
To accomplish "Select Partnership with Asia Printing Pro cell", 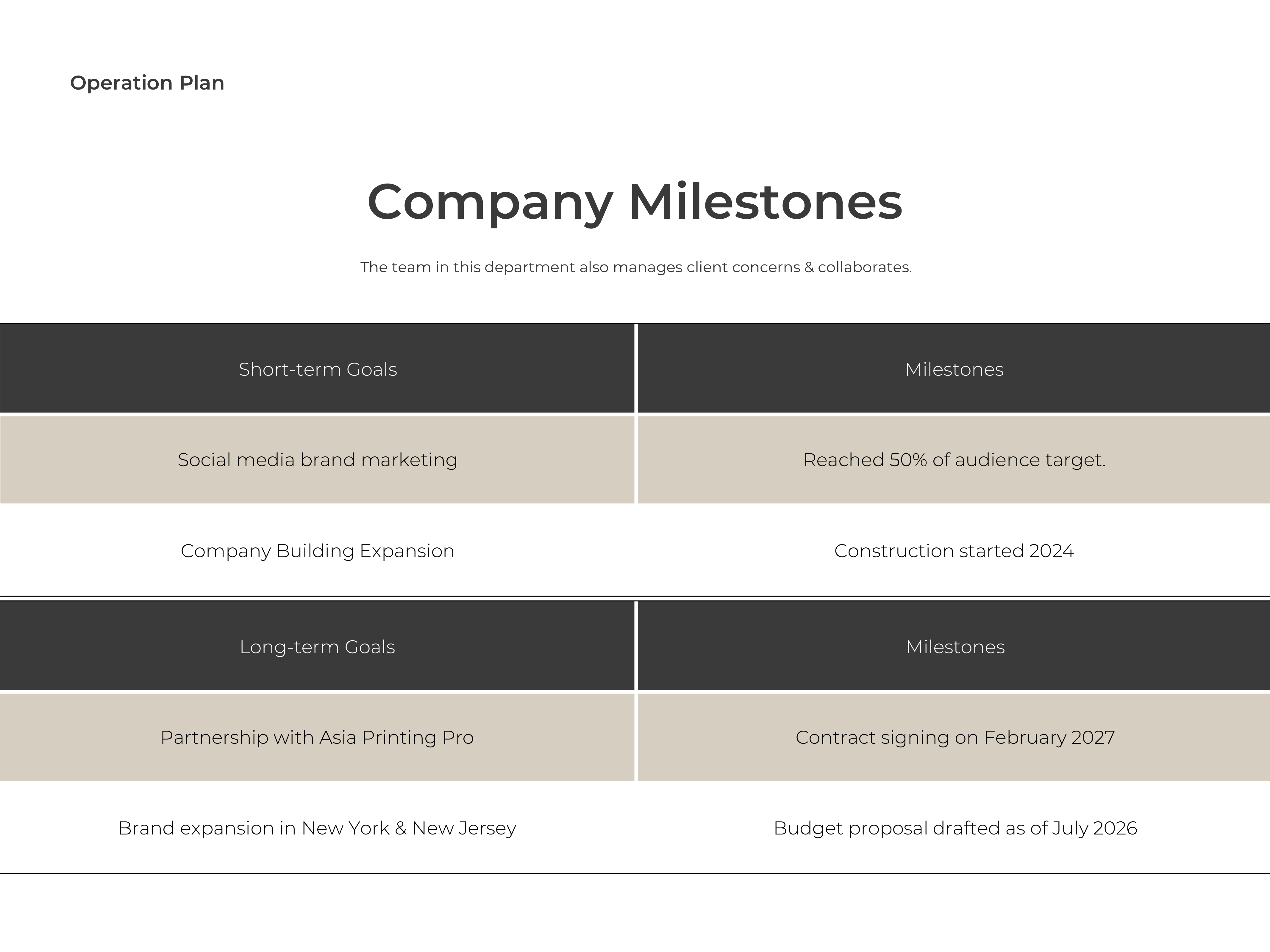I will 318,737.
